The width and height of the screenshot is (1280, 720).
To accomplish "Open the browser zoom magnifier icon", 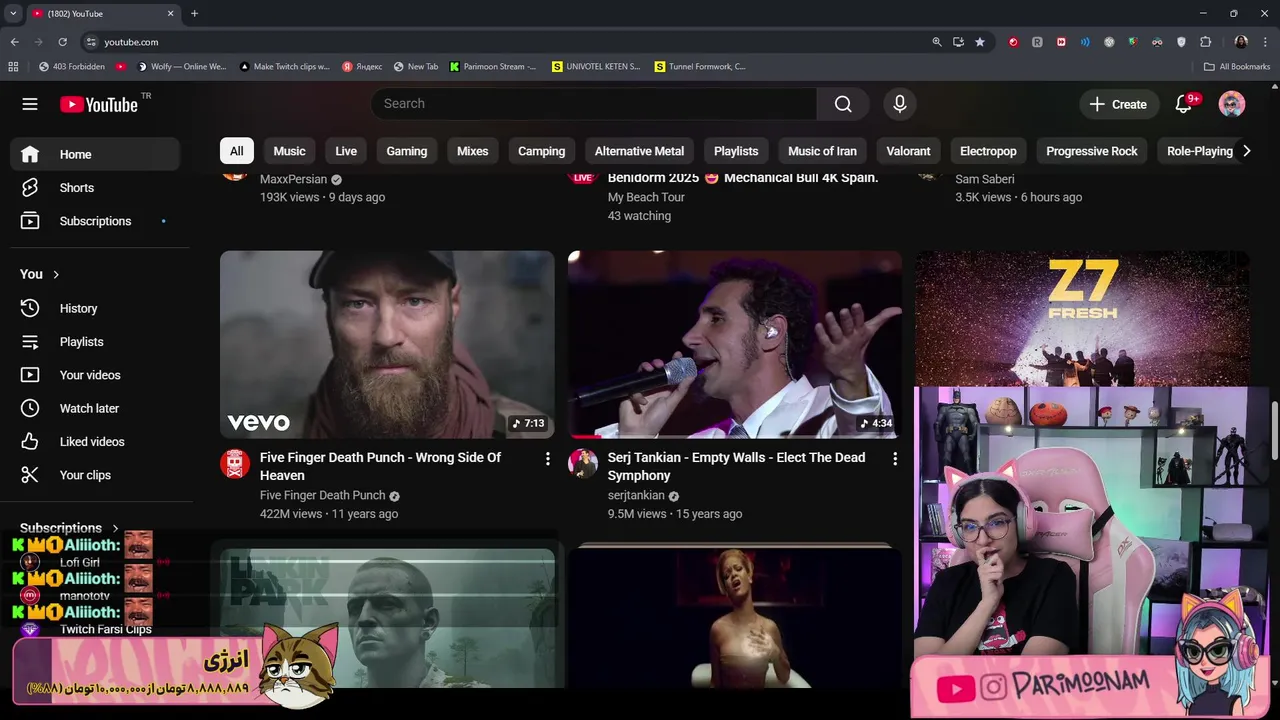I will tap(937, 42).
